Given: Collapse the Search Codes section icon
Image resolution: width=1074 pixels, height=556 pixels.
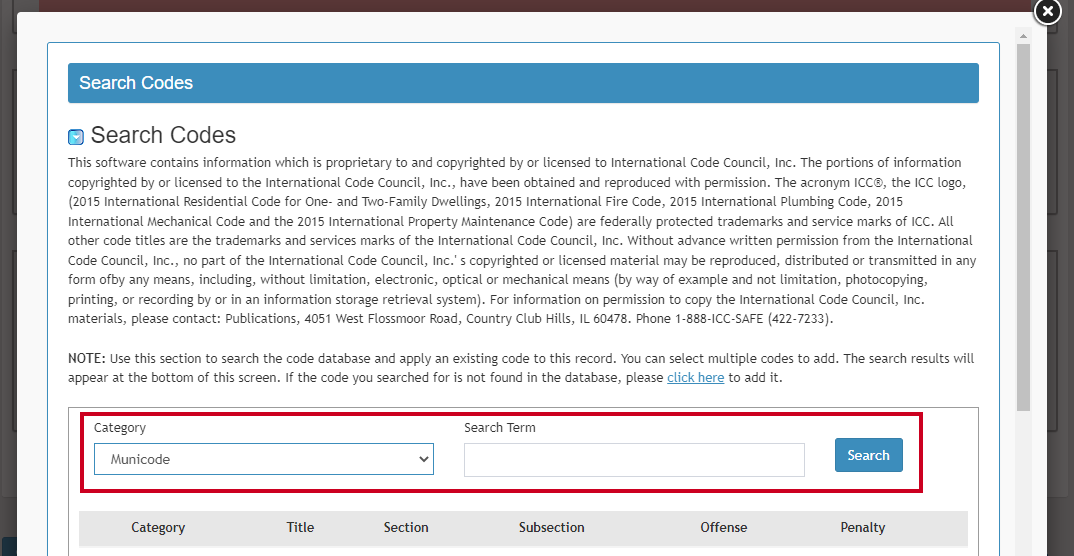Looking at the screenshot, I should point(76,137).
